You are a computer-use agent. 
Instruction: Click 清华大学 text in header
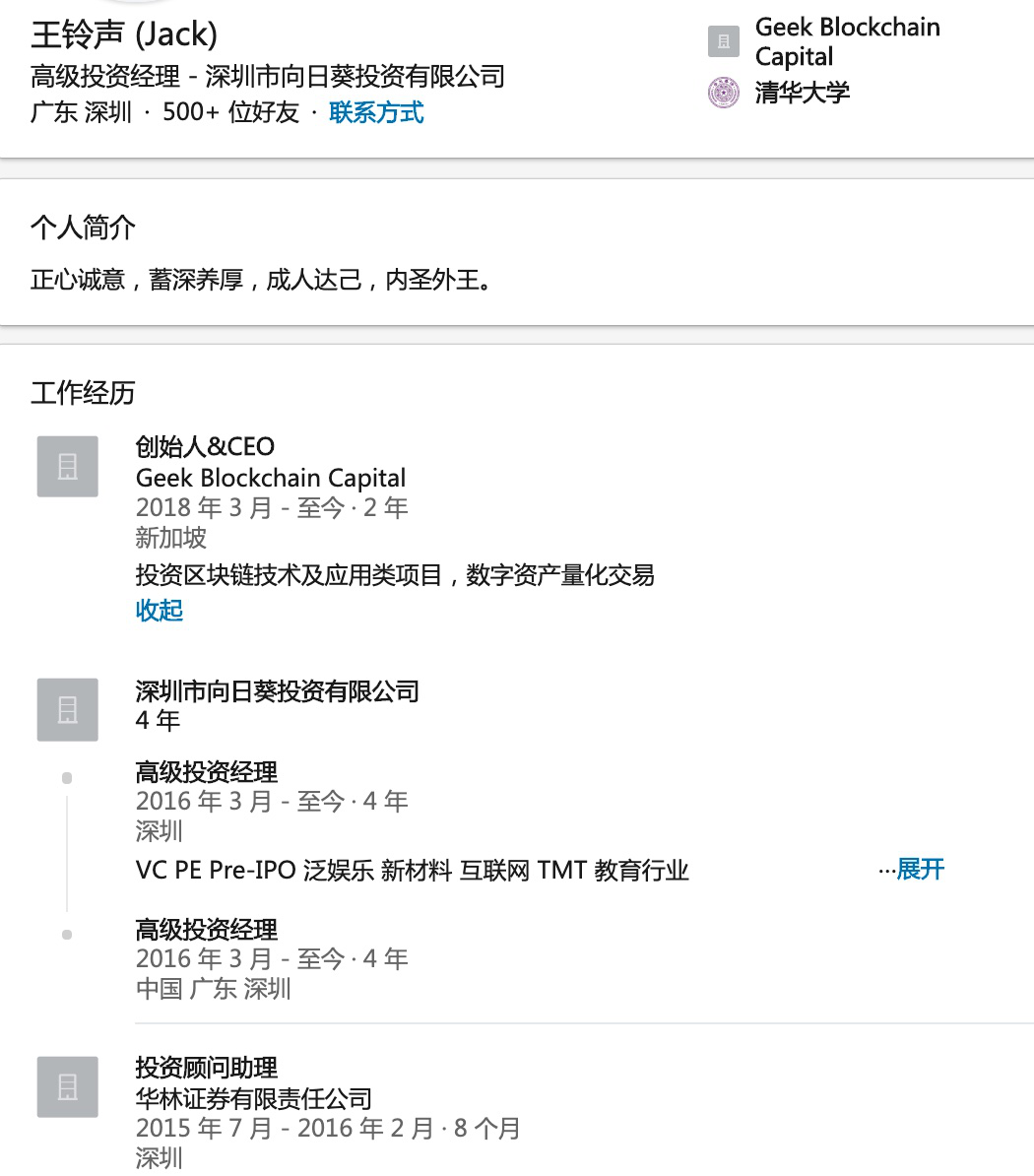pyautogui.click(x=802, y=93)
